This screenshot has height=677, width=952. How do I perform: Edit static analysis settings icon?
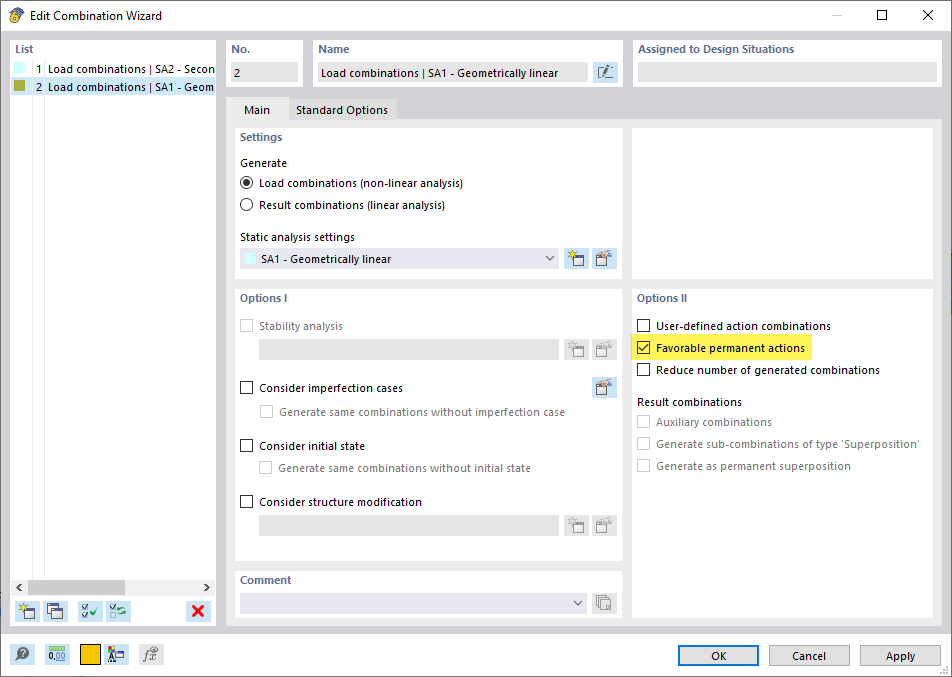pos(604,259)
